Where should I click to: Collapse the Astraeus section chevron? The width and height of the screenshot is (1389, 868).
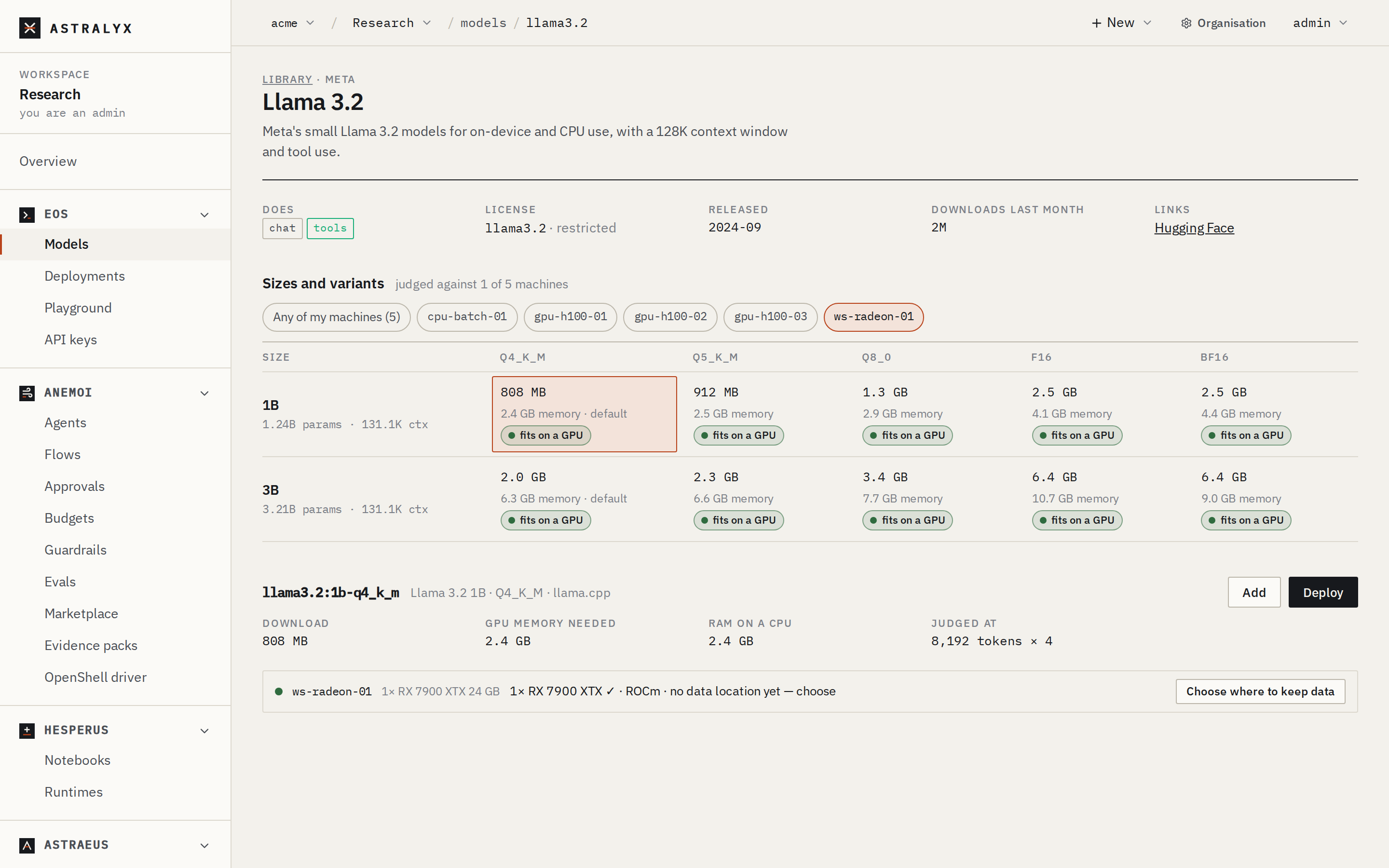(204, 845)
